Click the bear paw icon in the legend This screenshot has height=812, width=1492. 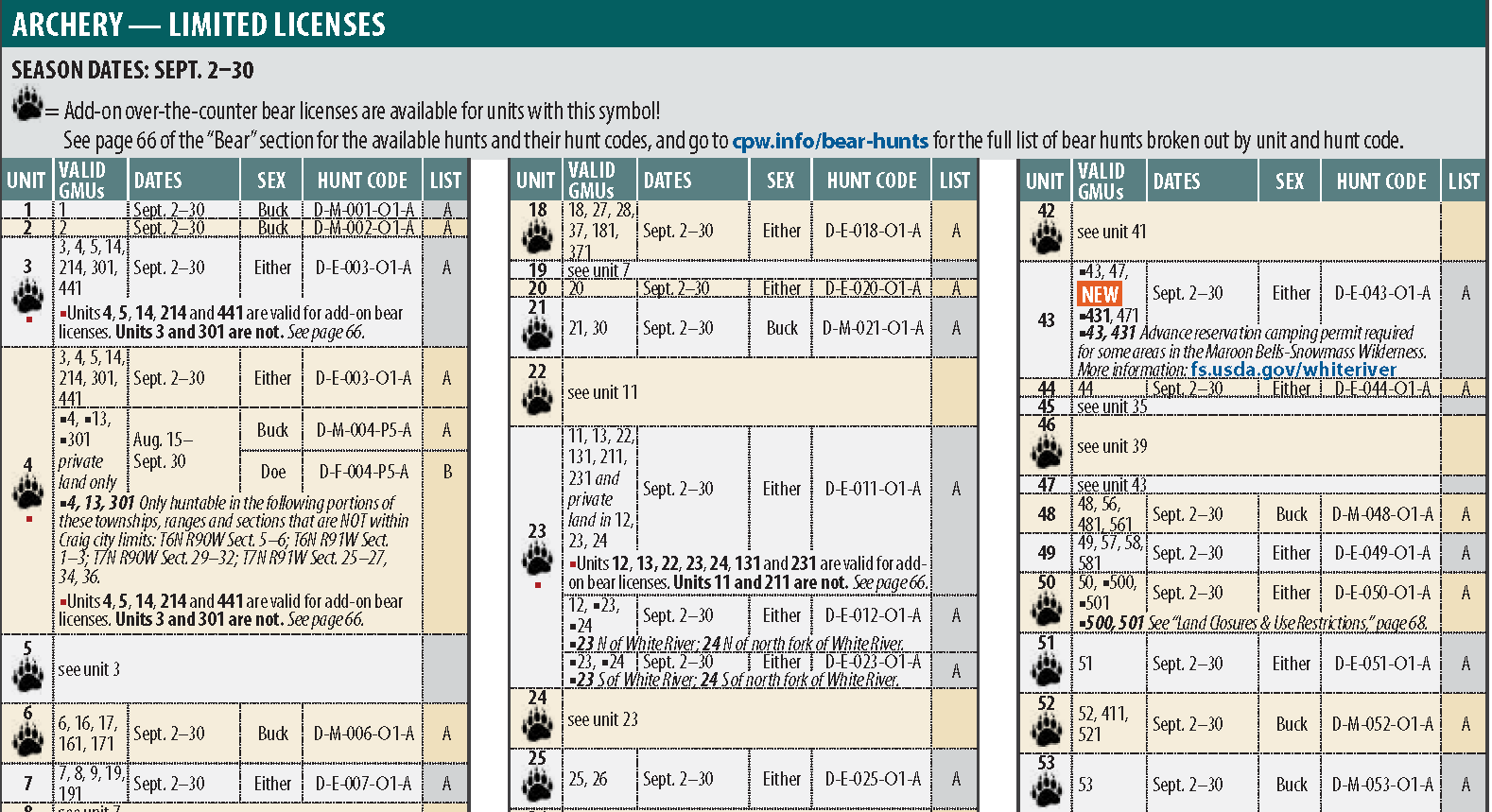pyautogui.click(x=27, y=103)
